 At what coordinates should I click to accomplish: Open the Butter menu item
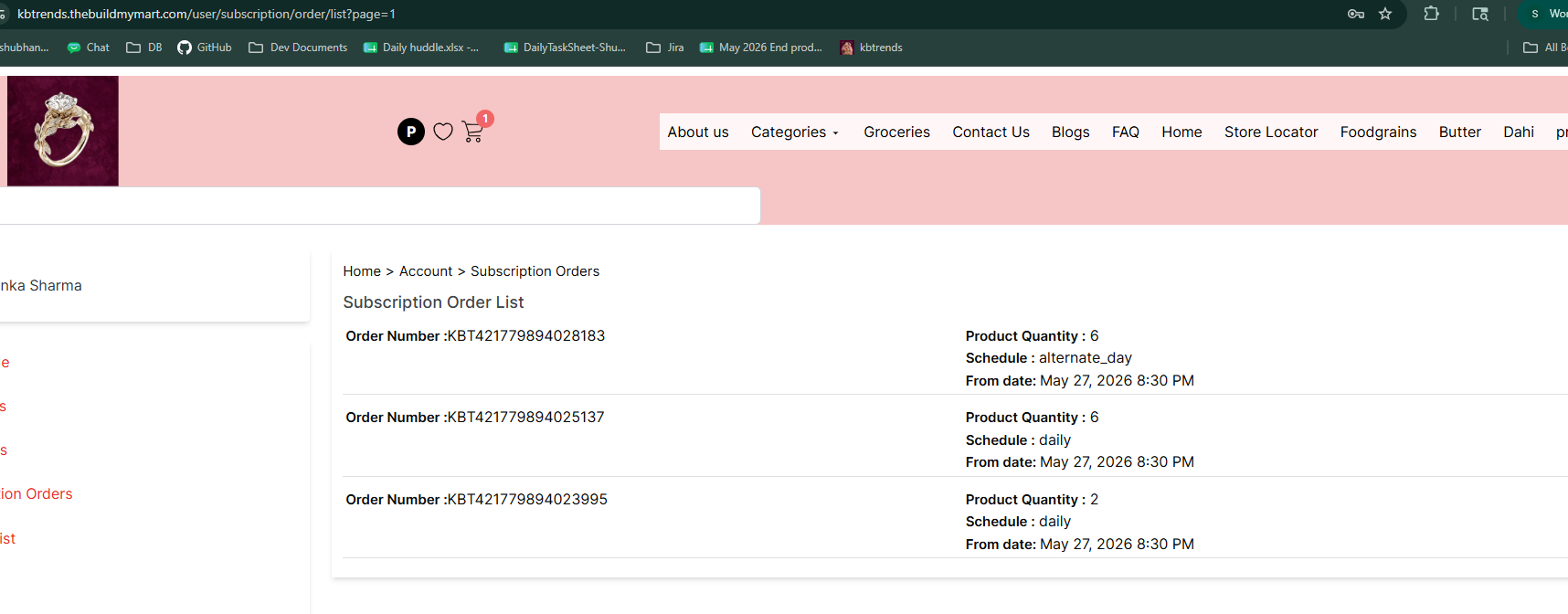tap(1459, 132)
